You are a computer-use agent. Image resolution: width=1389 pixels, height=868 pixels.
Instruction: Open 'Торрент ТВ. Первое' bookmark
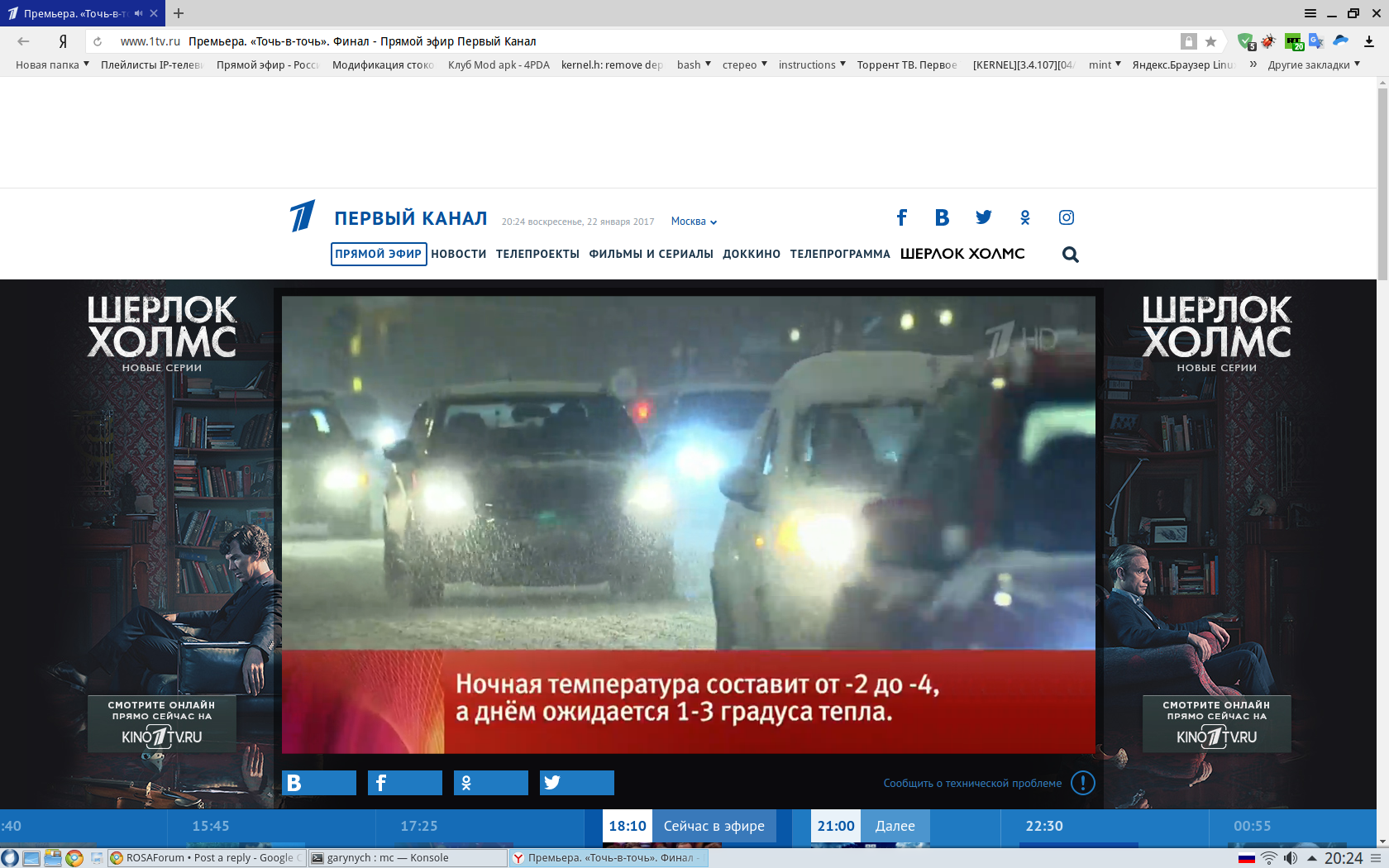[907, 64]
